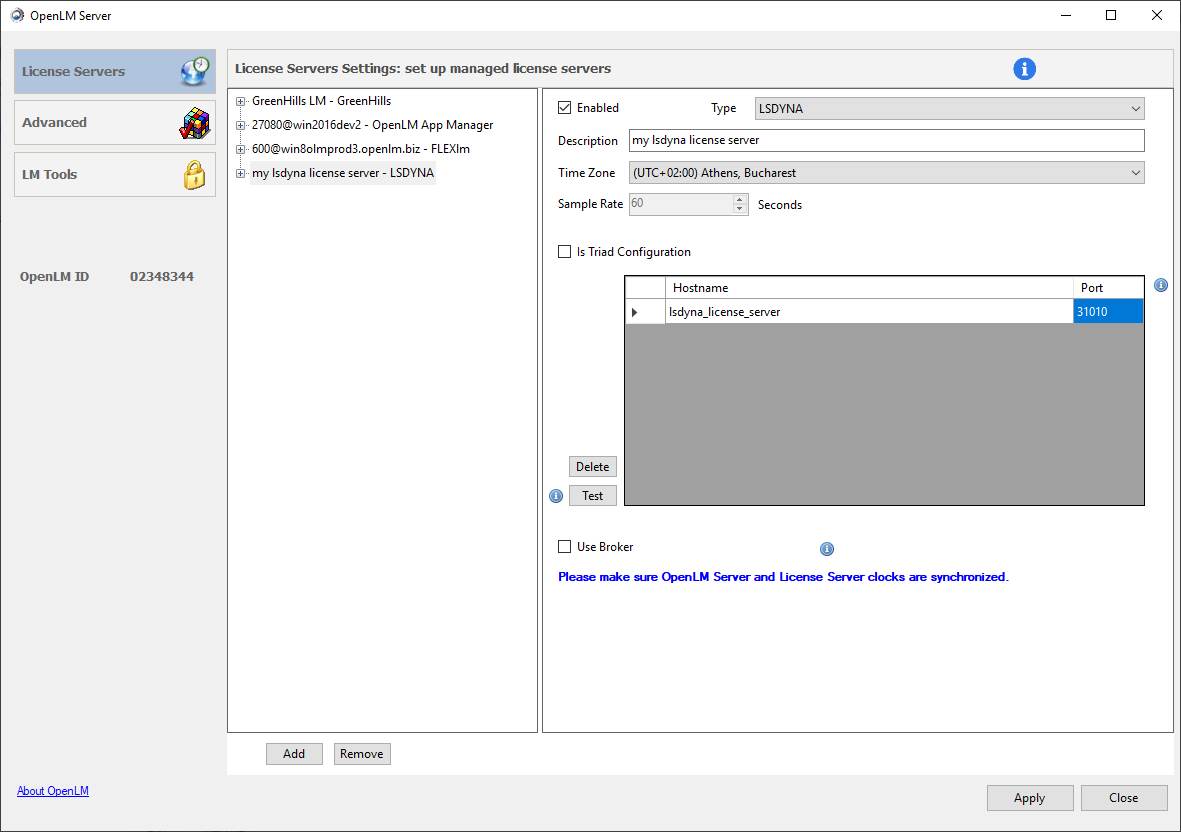The height and width of the screenshot is (832, 1181).
Task: Select 600@win8olmprod3.openlm.biz - FLEXlm server entry
Action: (x=360, y=149)
